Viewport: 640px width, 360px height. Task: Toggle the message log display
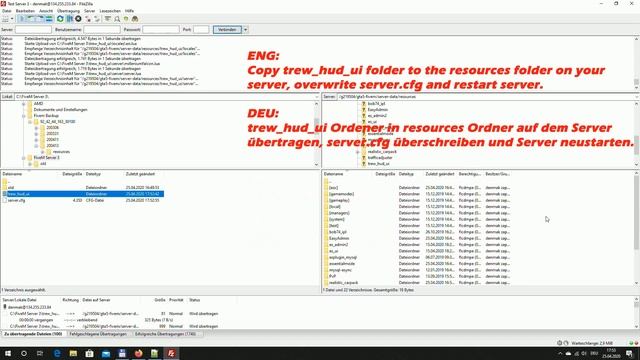click(x=22, y=19)
